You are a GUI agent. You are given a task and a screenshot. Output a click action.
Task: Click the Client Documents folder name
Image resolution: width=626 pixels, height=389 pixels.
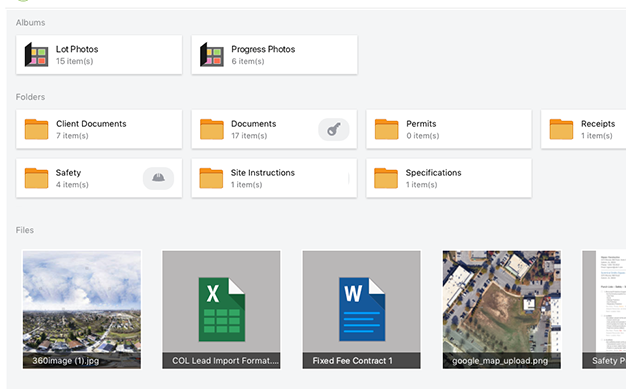click(91, 124)
